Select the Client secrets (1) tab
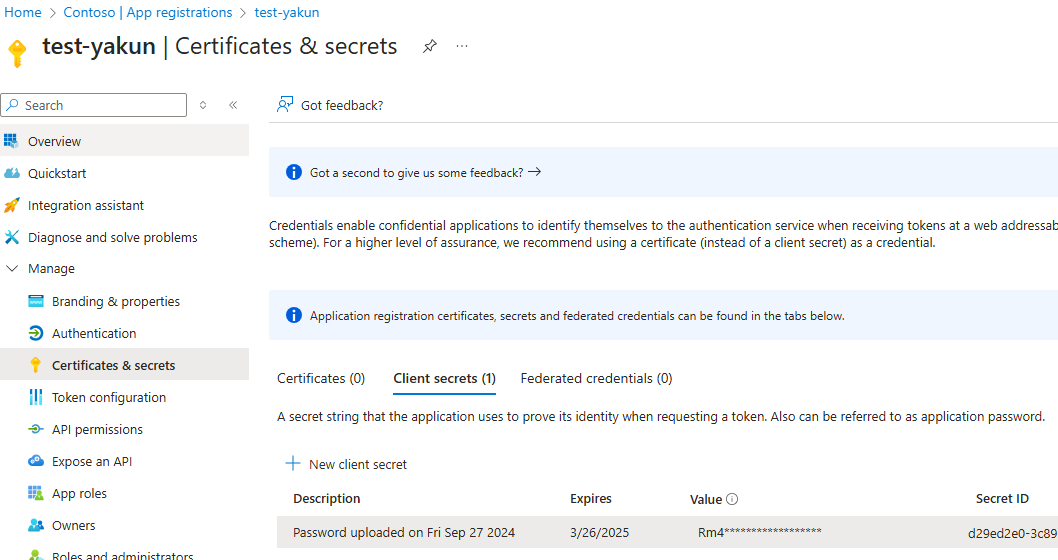This screenshot has width=1058, height=560. [444, 379]
